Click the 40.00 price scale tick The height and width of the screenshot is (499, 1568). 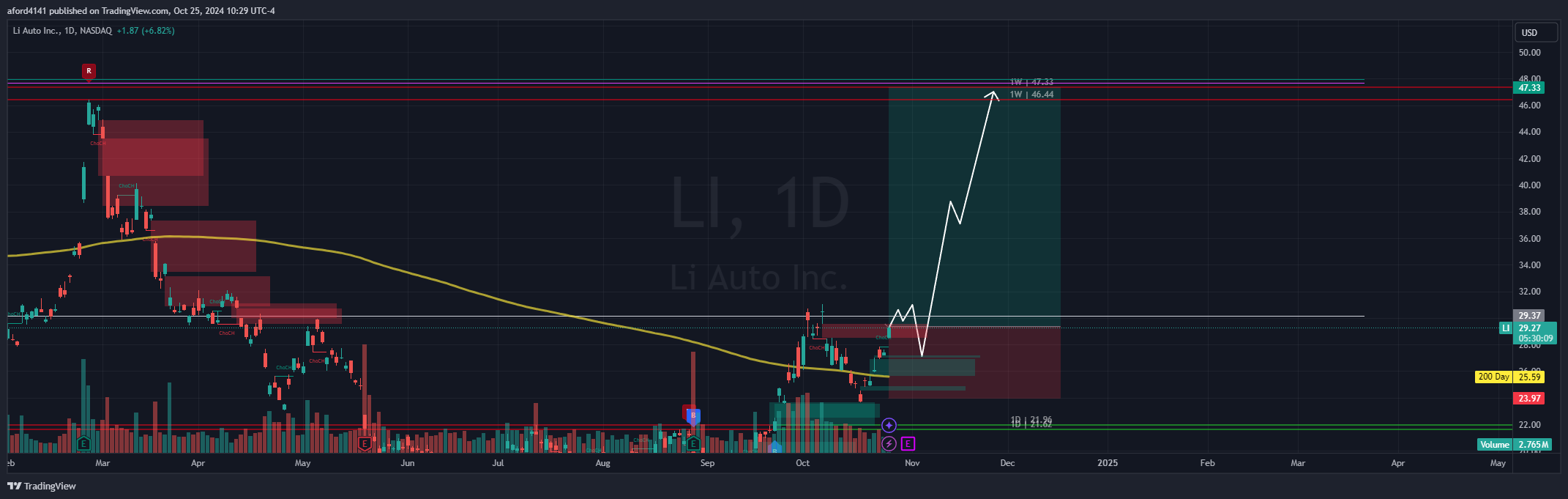(x=1529, y=185)
